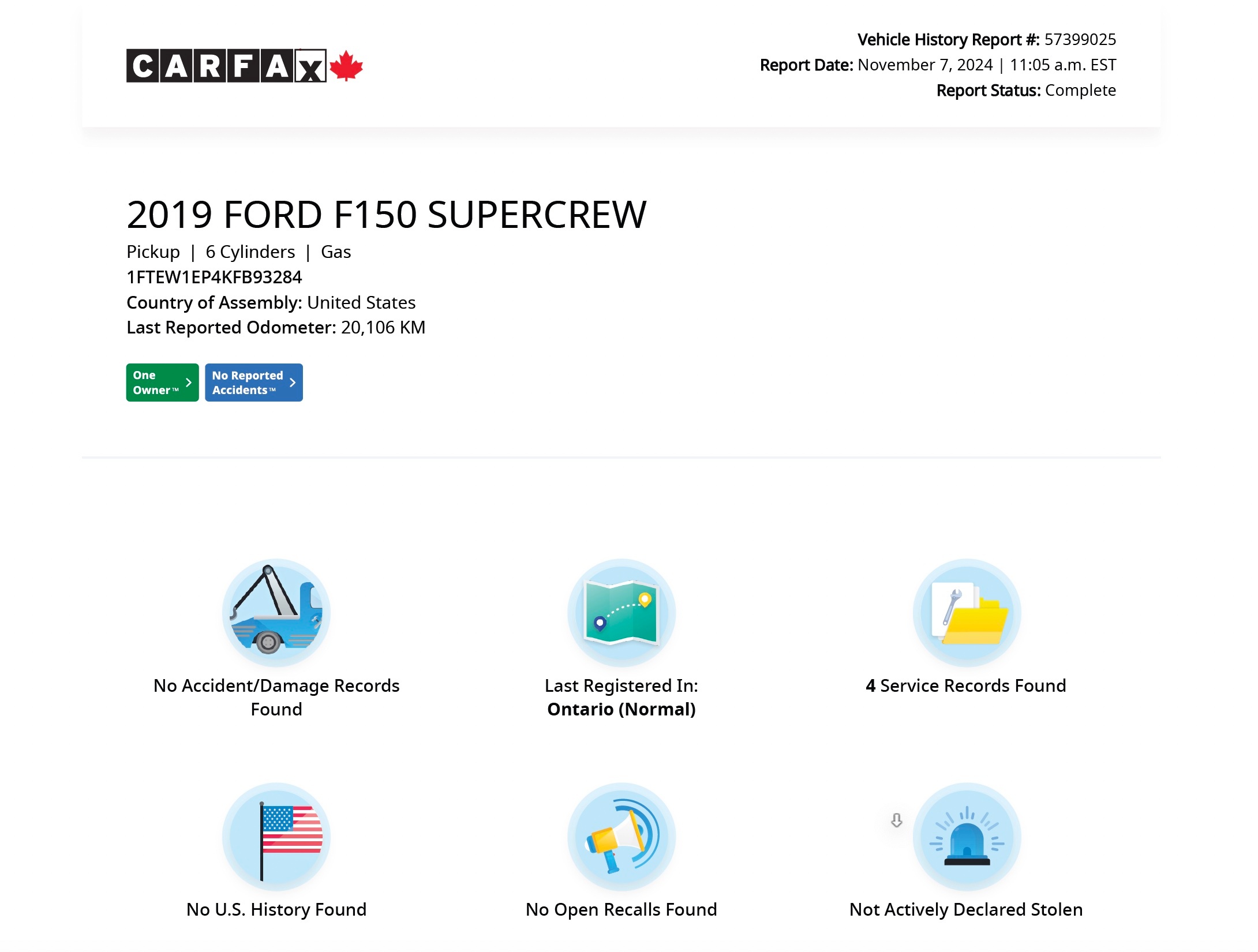
Task: Click the '2019 FORD F150 SUPERCREW' heading
Action: pyautogui.click(x=387, y=215)
